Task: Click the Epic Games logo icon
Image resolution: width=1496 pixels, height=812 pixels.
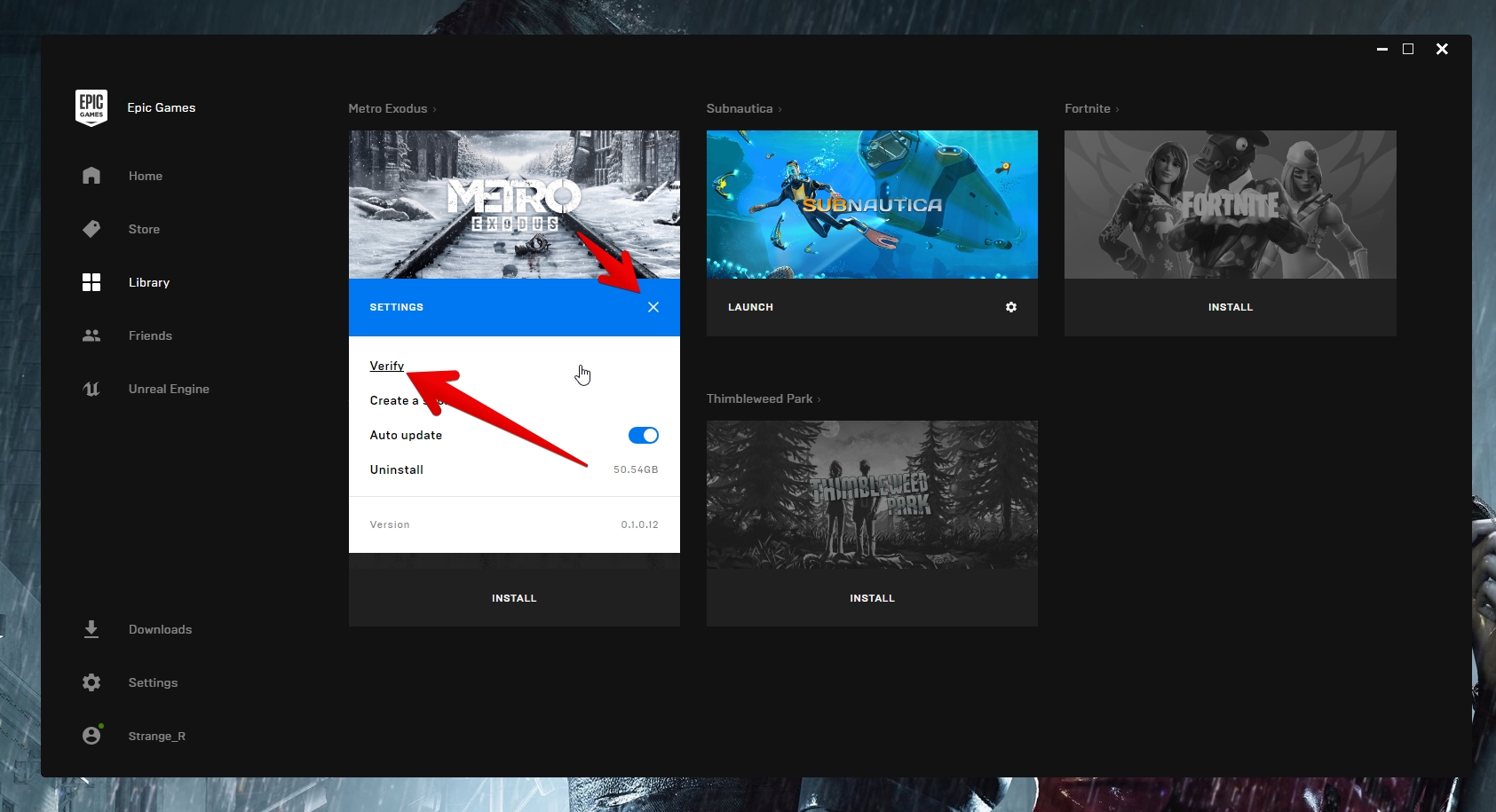Action: pyautogui.click(x=91, y=107)
